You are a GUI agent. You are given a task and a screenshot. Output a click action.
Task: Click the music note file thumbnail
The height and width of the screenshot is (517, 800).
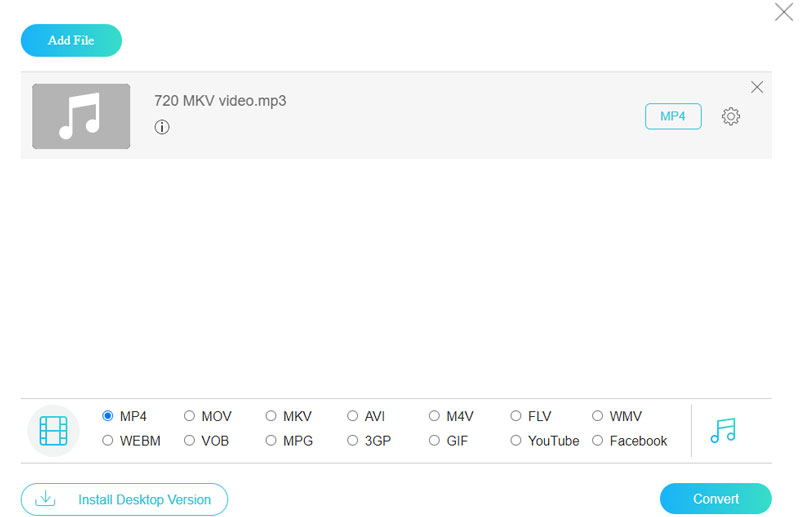(81, 116)
